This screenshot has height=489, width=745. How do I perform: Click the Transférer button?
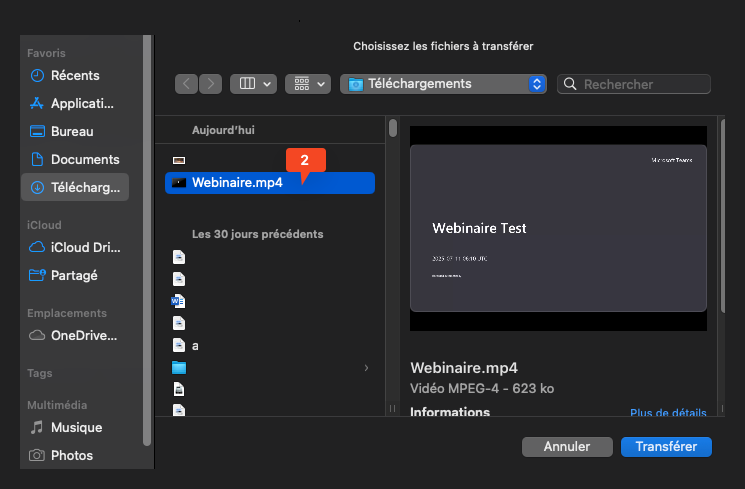[665, 447]
